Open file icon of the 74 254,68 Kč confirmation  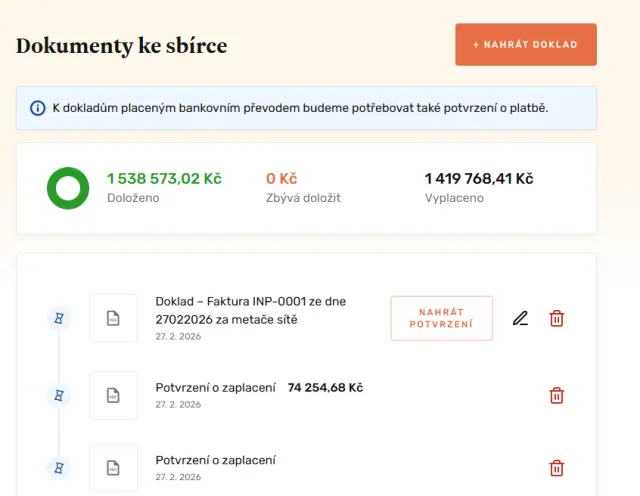(113, 396)
